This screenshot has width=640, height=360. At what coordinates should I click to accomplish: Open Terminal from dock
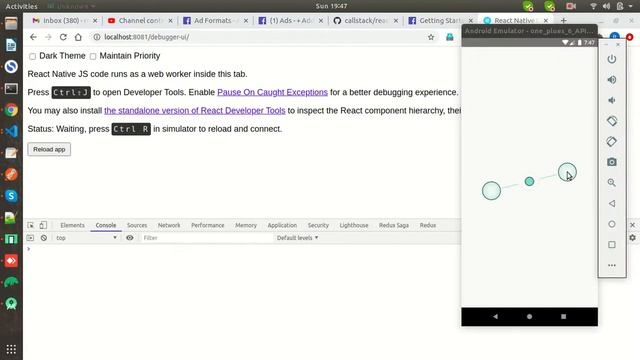click(11, 88)
